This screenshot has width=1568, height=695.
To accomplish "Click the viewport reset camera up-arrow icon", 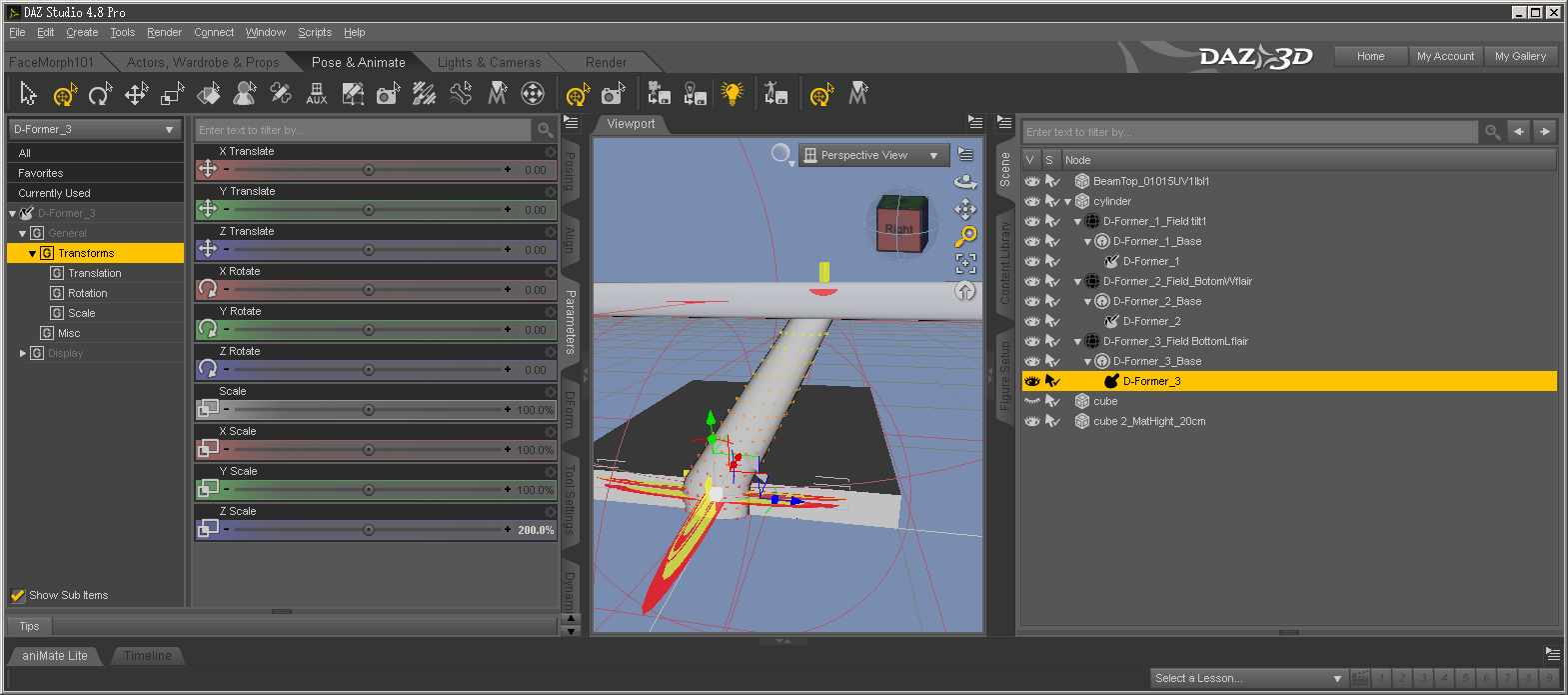I will point(965,291).
